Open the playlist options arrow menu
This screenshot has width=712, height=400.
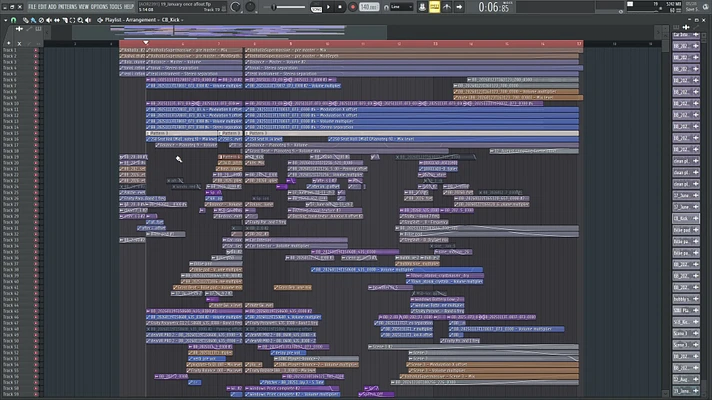click(x=5, y=20)
